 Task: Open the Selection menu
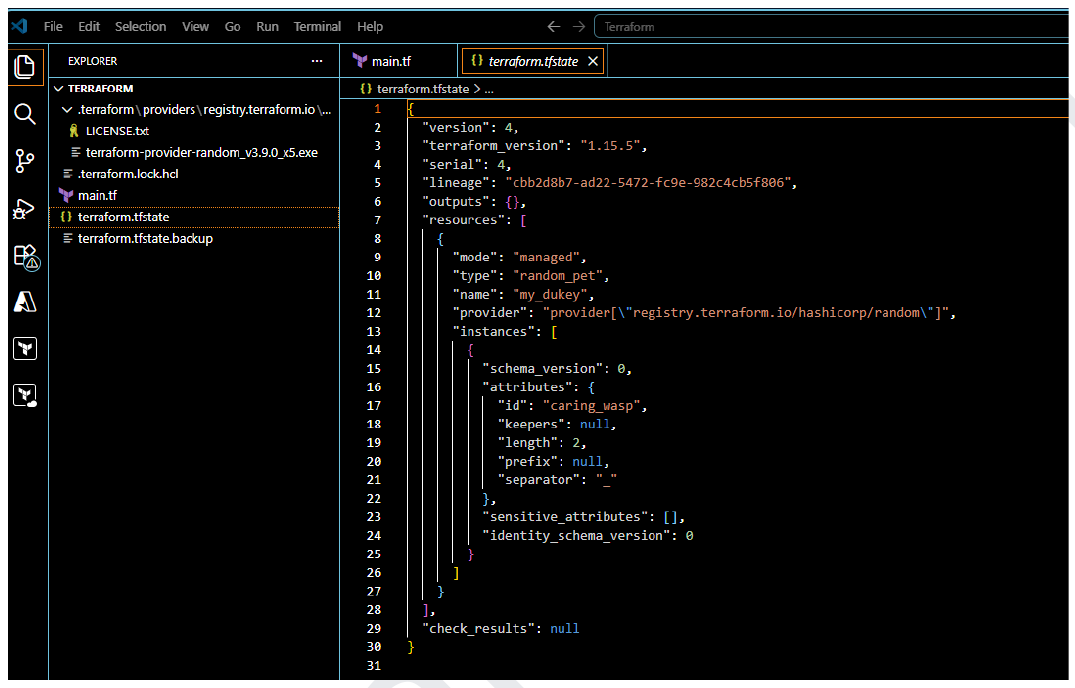[141, 26]
